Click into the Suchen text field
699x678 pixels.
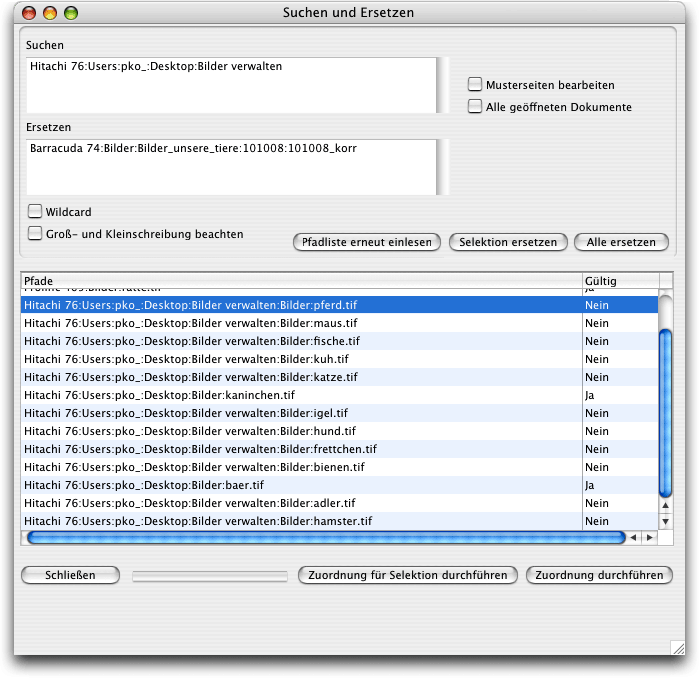click(x=231, y=85)
